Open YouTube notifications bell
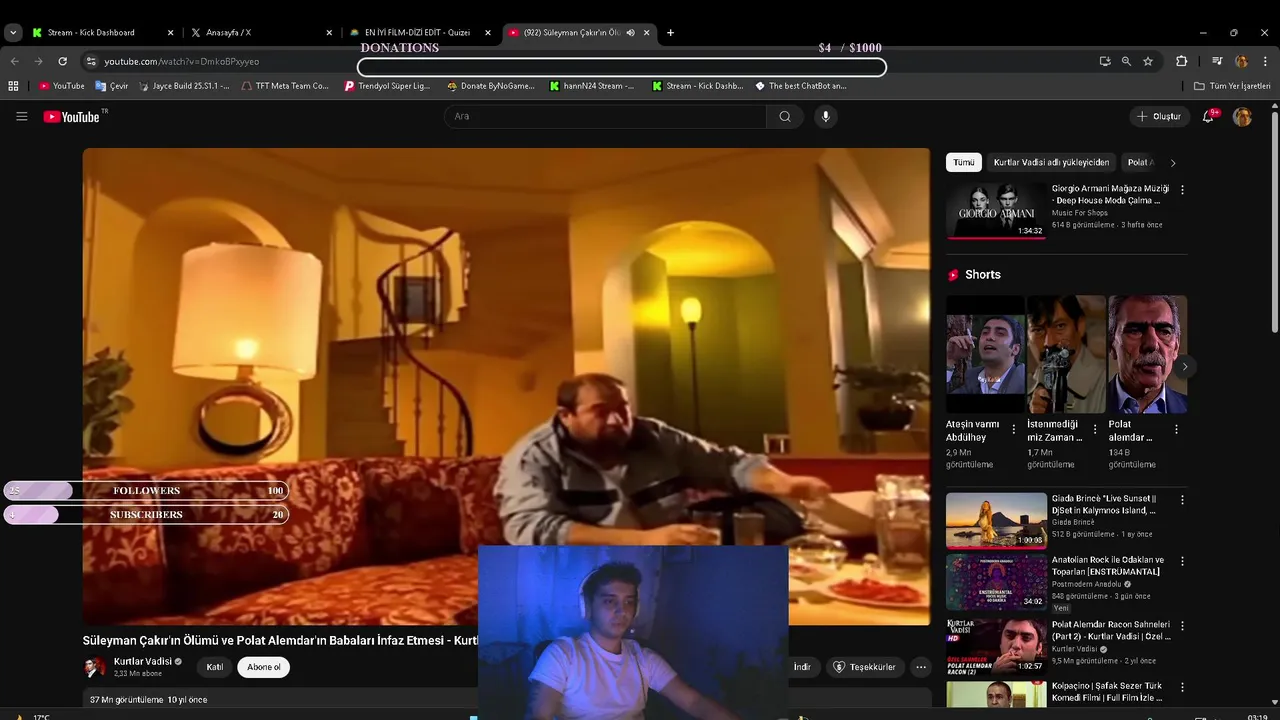Screen dimensions: 1280x720 1208,117
